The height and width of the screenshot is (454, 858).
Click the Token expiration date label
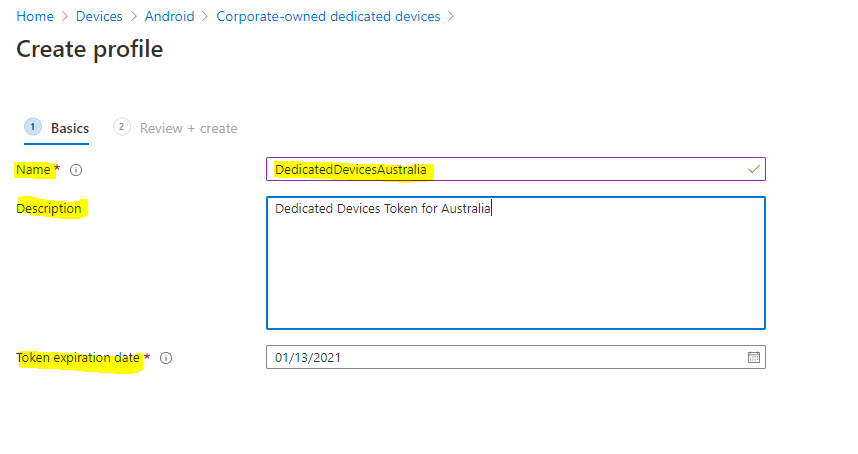click(x=78, y=358)
